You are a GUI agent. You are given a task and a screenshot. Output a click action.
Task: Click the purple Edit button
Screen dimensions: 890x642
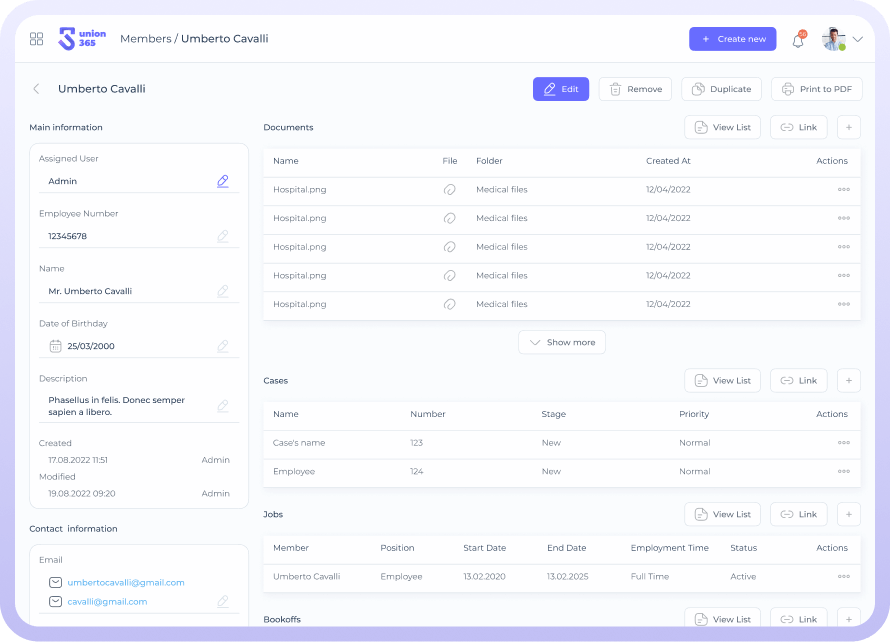tap(560, 89)
